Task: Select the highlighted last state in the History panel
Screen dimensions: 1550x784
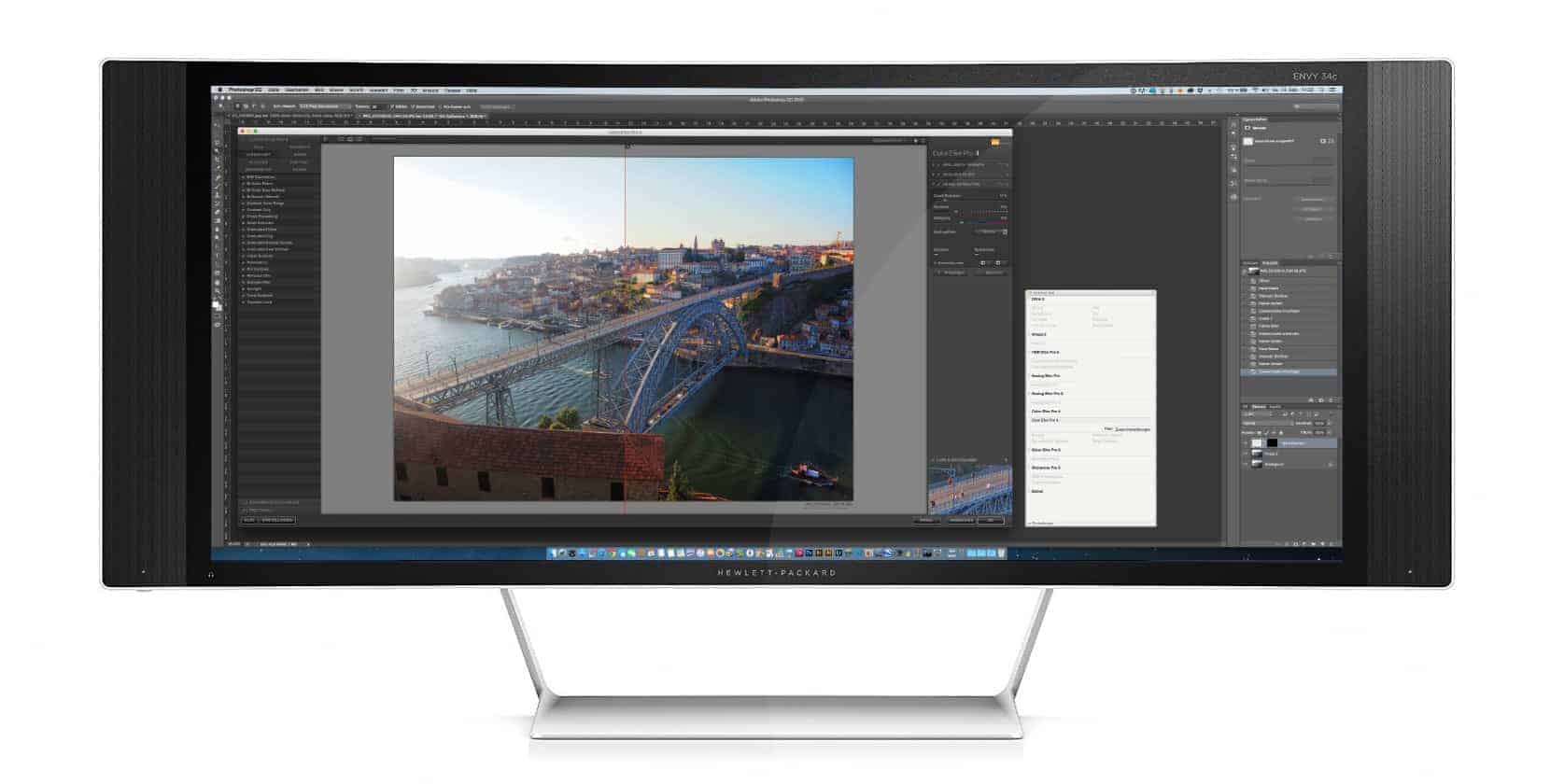Action: coord(1289,371)
